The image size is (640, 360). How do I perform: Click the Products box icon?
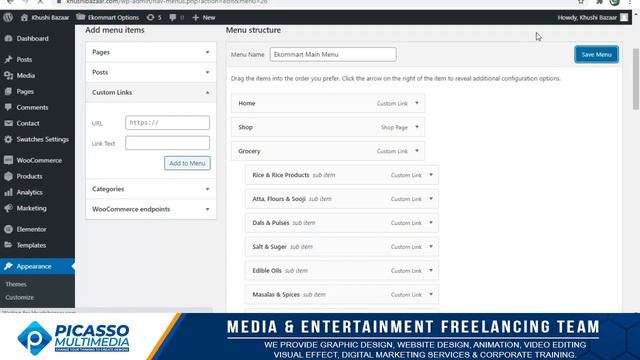coord(9,176)
